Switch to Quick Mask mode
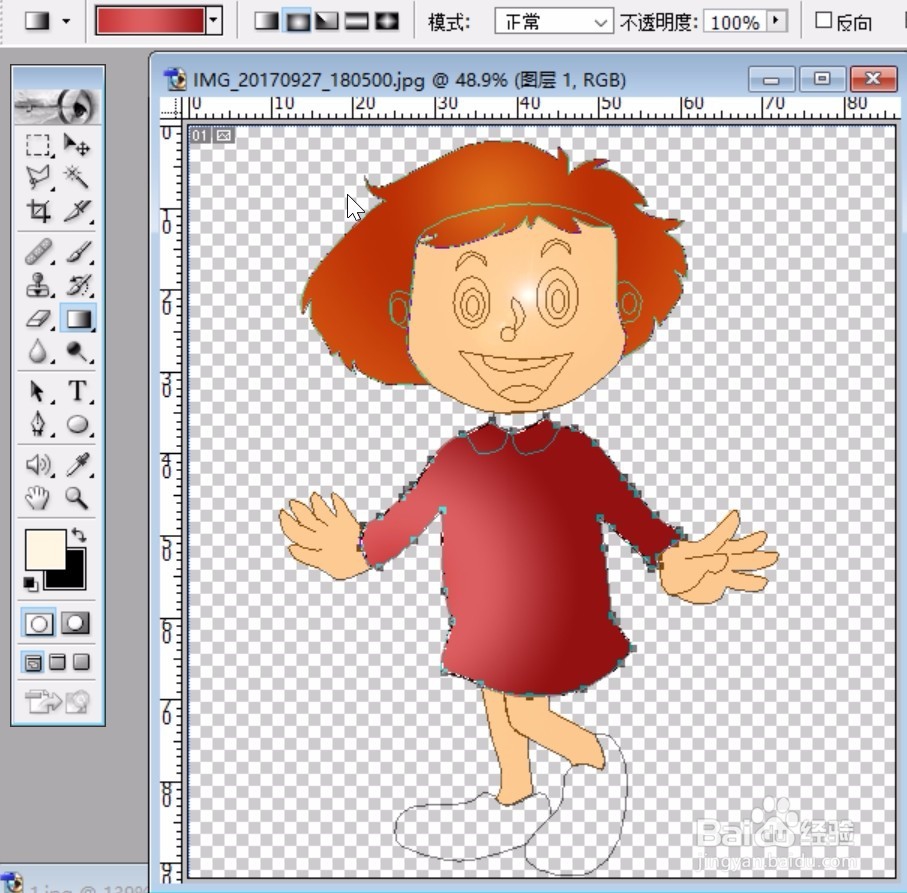This screenshot has height=893, width=907. (x=75, y=623)
